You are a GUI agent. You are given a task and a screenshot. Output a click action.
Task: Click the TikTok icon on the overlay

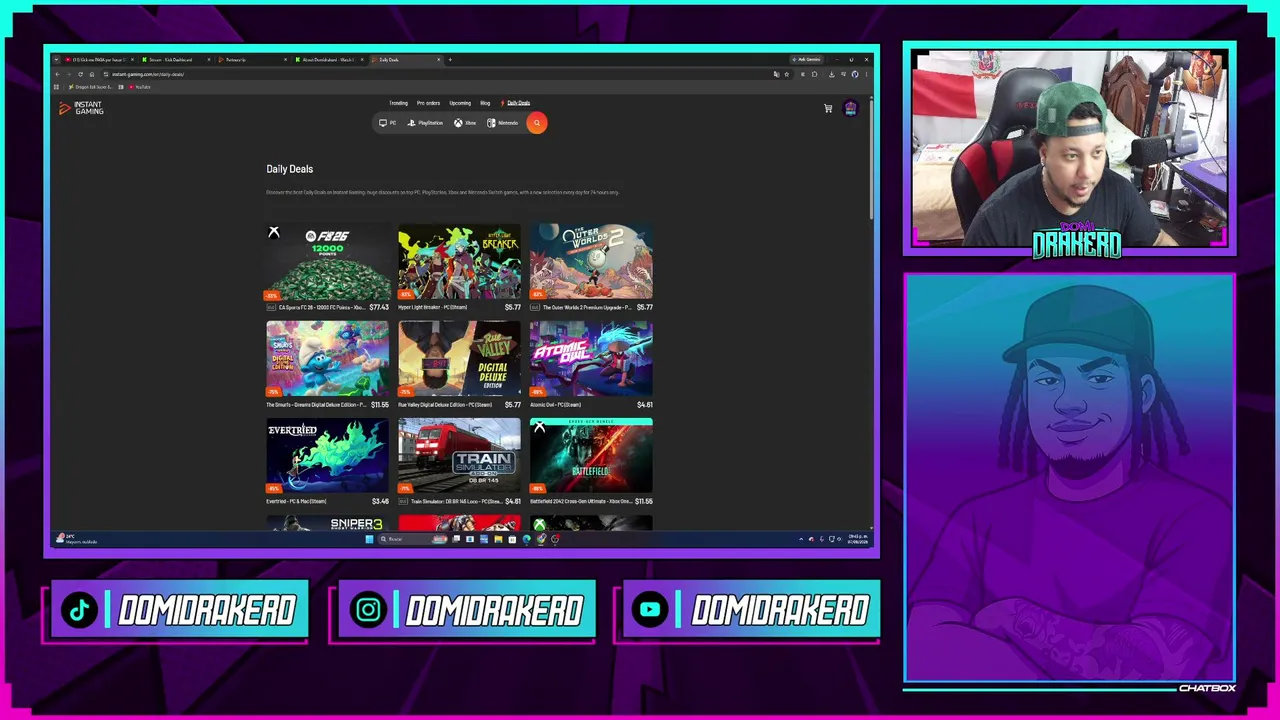click(x=80, y=610)
